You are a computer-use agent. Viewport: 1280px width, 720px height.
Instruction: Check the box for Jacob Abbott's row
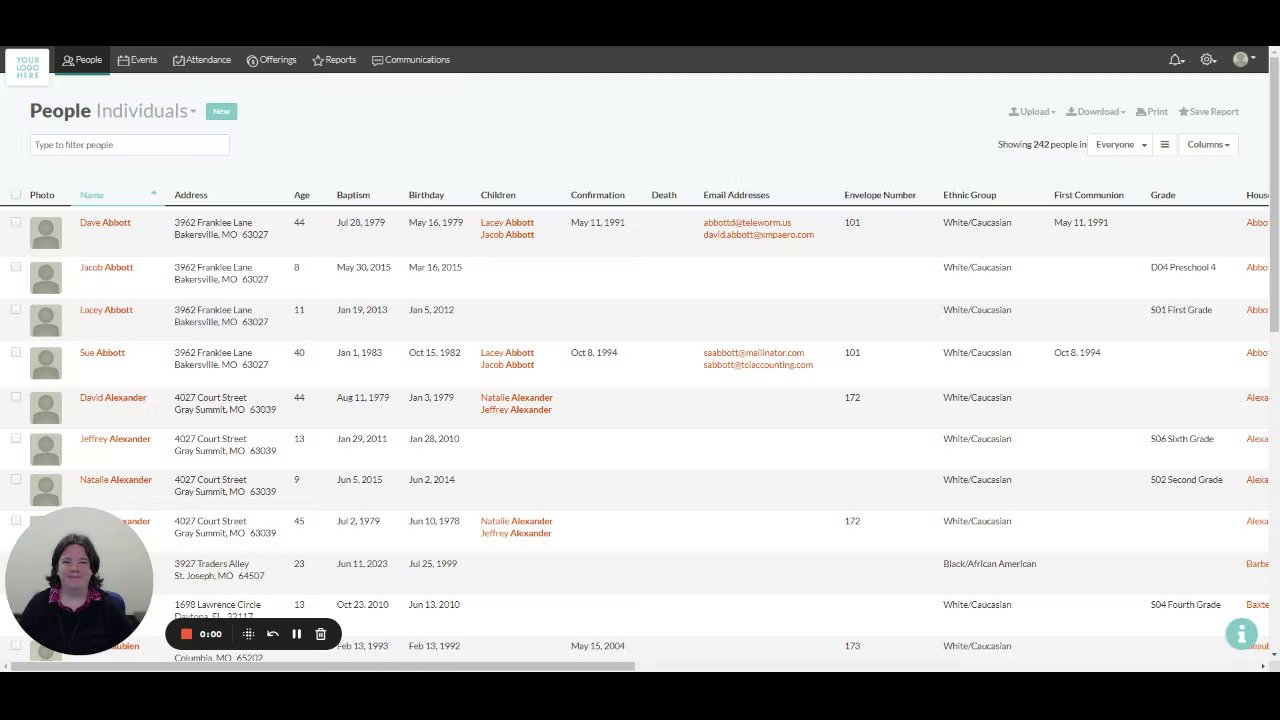pos(16,267)
